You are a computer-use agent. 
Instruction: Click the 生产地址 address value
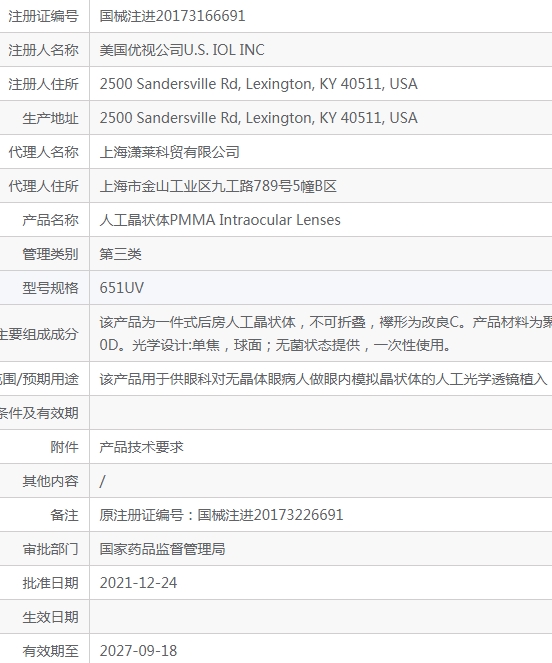(x=258, y=118)
